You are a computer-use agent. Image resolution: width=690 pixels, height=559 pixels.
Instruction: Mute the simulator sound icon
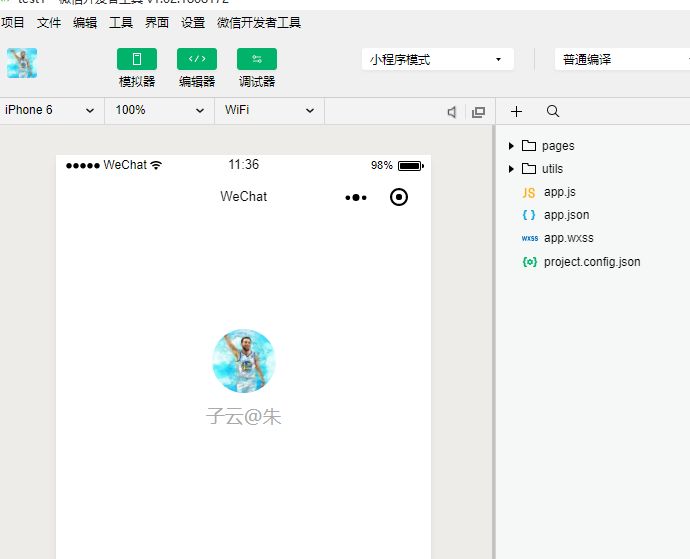pos(451,112)
